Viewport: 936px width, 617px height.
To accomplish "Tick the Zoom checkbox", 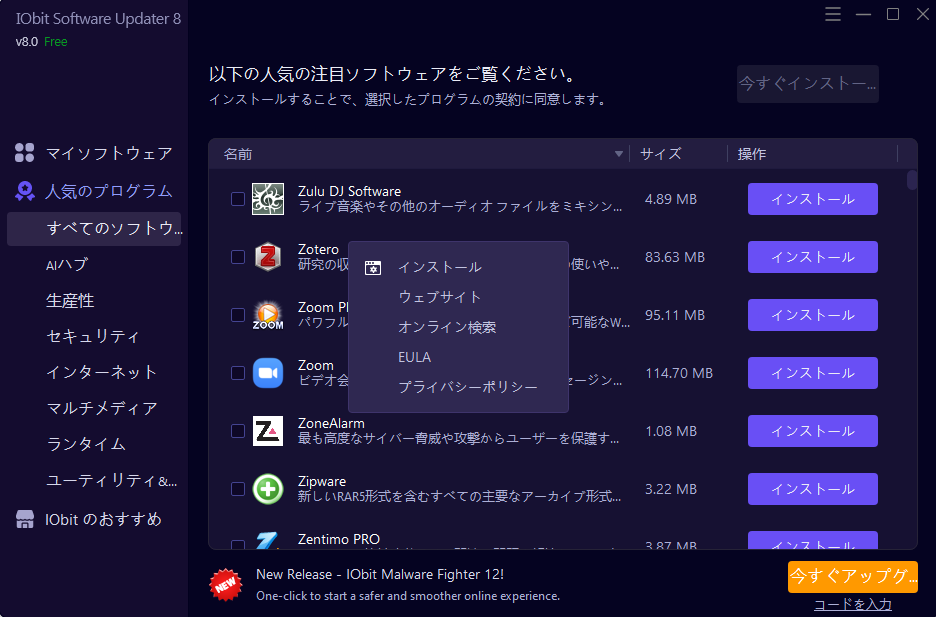I will pos(238,373).
